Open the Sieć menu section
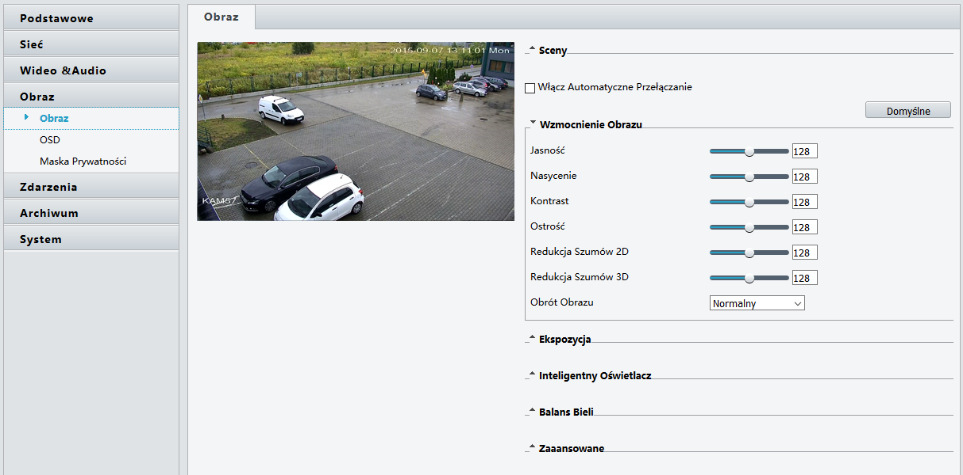 tap(91, 44)
